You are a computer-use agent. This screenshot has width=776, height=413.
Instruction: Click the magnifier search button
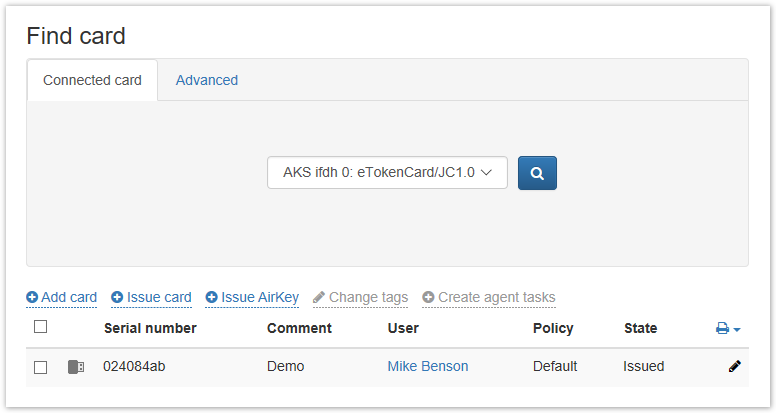[x=537, y=173]
